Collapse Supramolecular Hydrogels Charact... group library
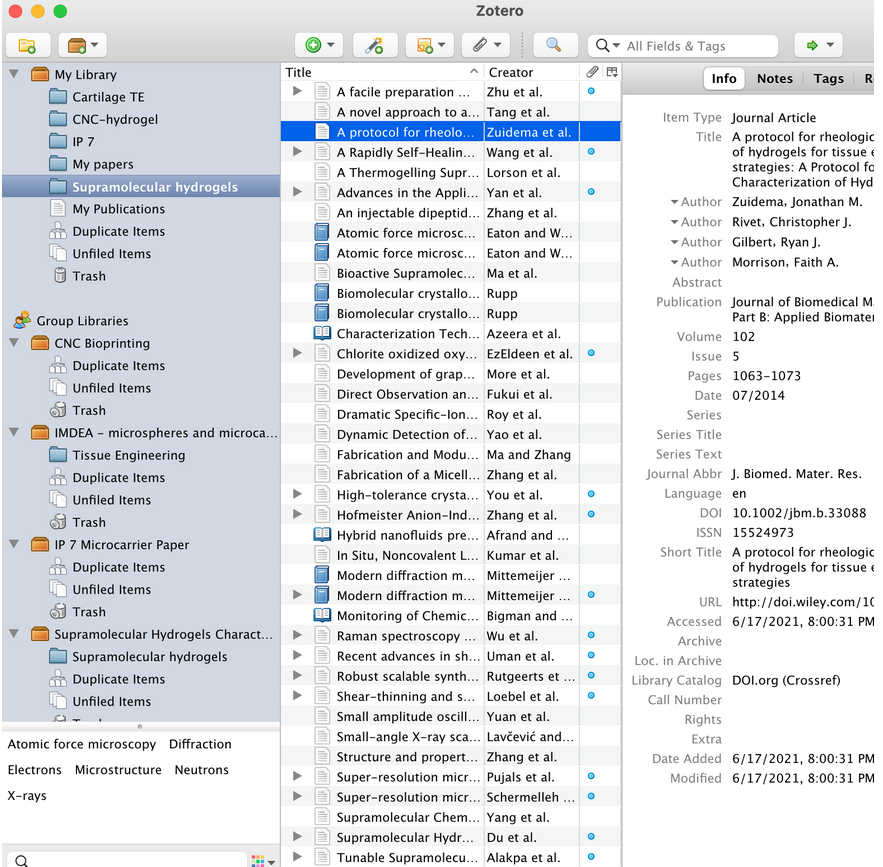 pos(15,634)
